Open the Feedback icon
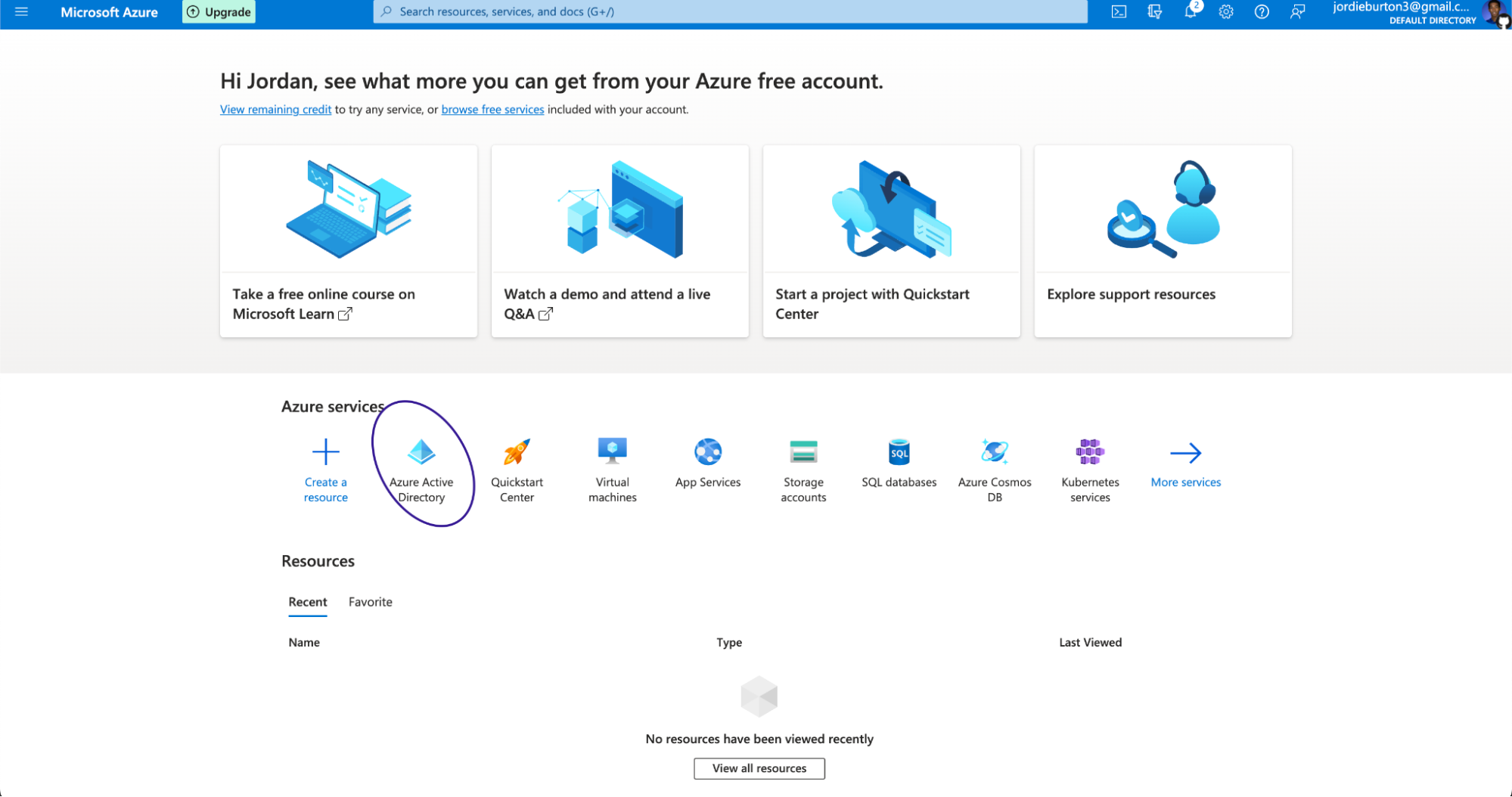 1297,12
